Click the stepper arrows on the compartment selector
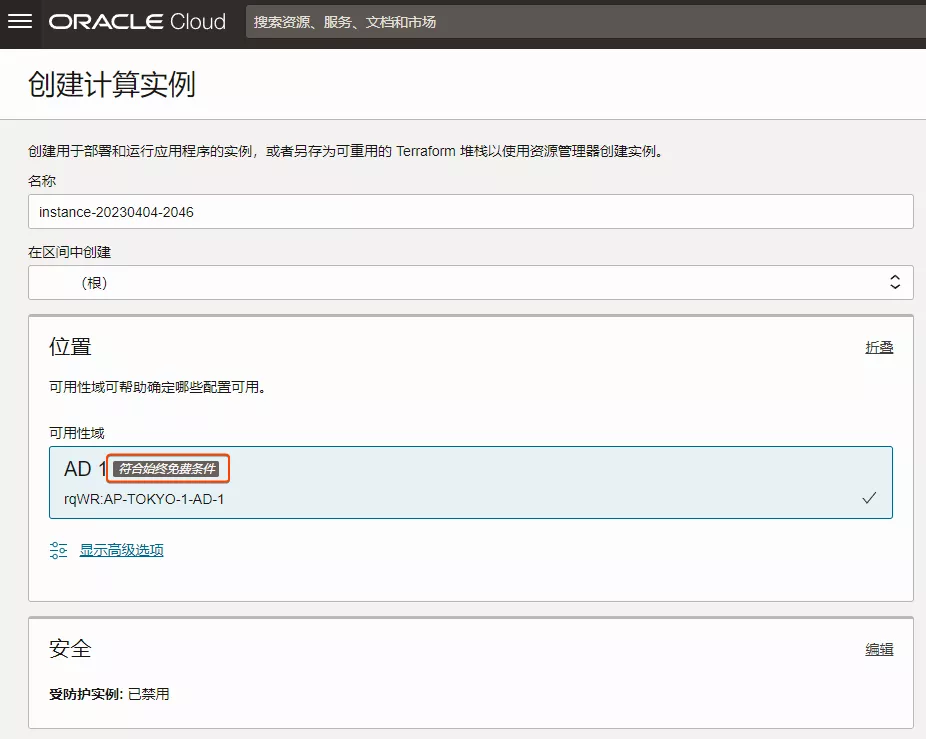This screenshot has width=926, height=739. pyautogui.click(x=895, y=282)
